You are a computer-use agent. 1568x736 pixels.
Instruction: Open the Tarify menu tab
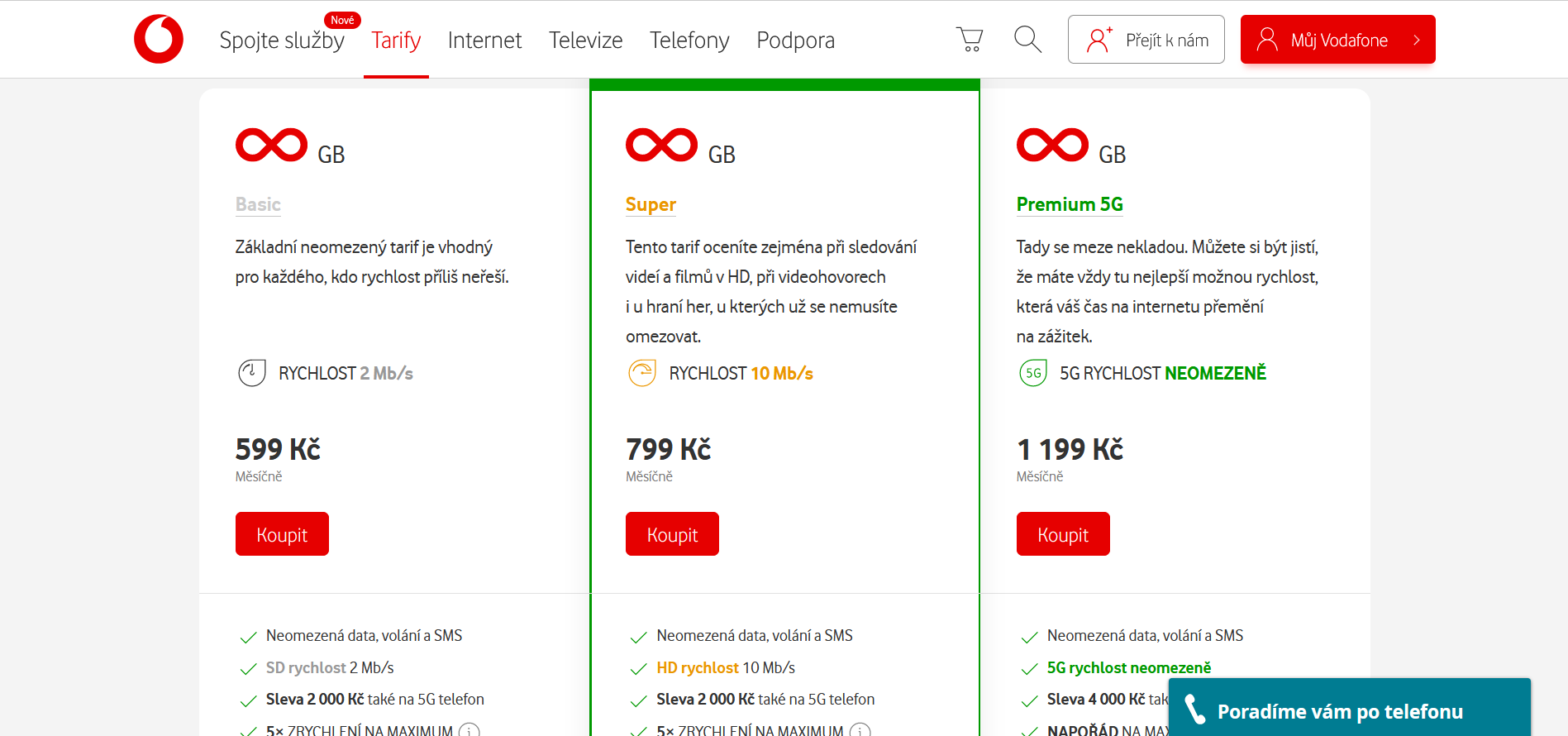point(396,40)
